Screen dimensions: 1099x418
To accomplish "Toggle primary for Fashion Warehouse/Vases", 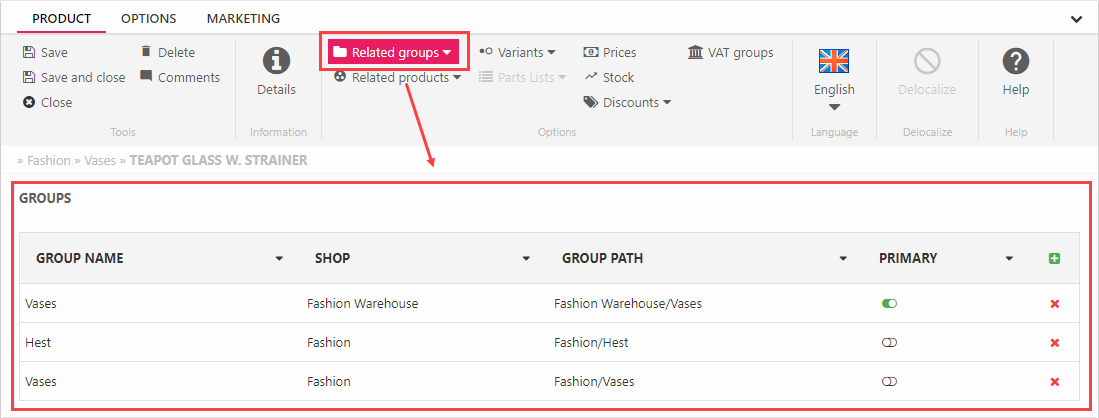I will click(x=889, y=304).
